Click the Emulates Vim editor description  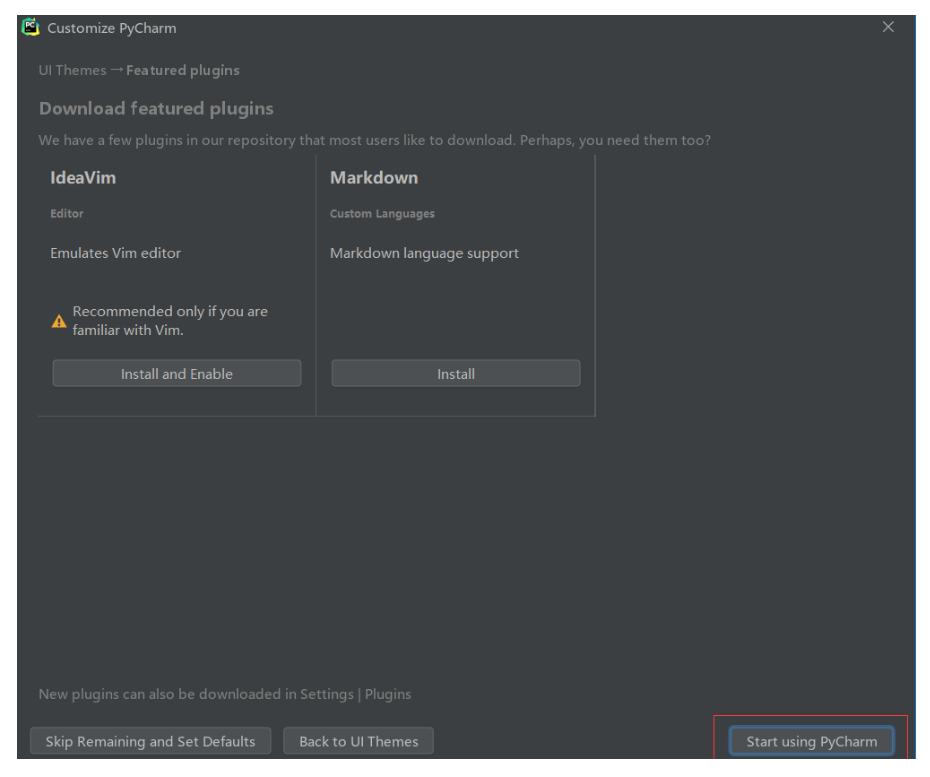pyautogui.click(x=116, y=253)
